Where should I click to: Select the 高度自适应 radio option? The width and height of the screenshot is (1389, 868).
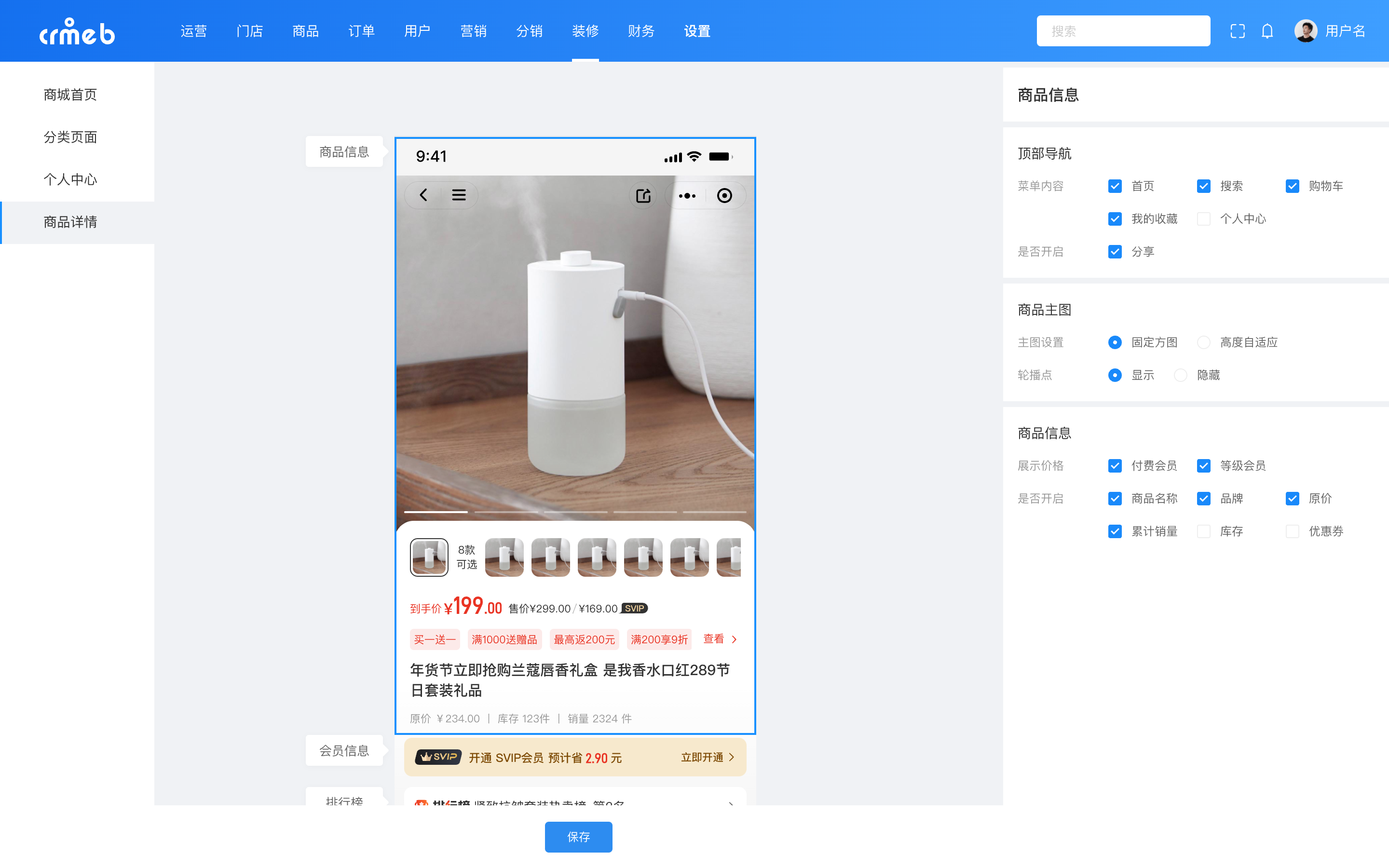1204,342
